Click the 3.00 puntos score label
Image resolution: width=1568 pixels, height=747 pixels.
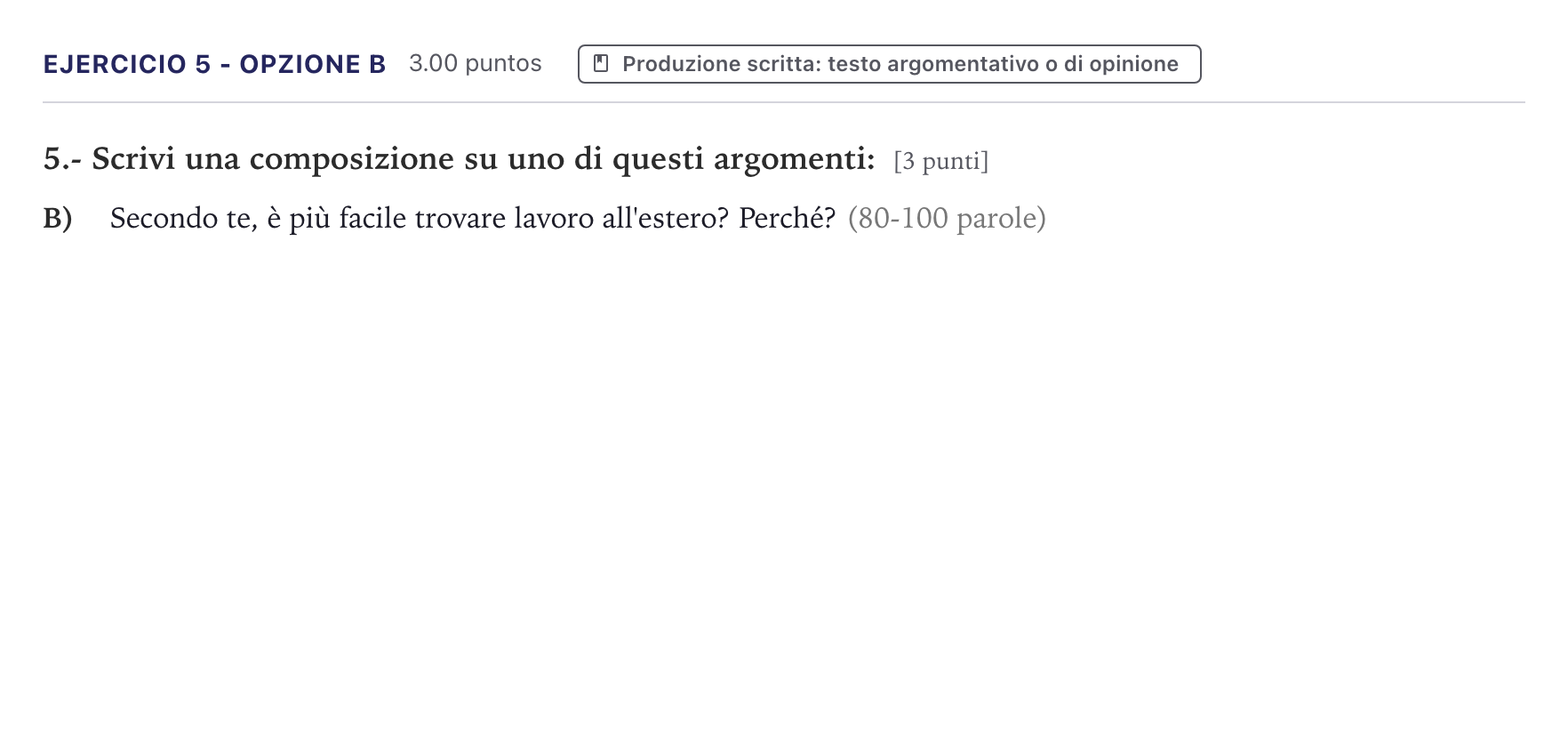click(476, 64)
